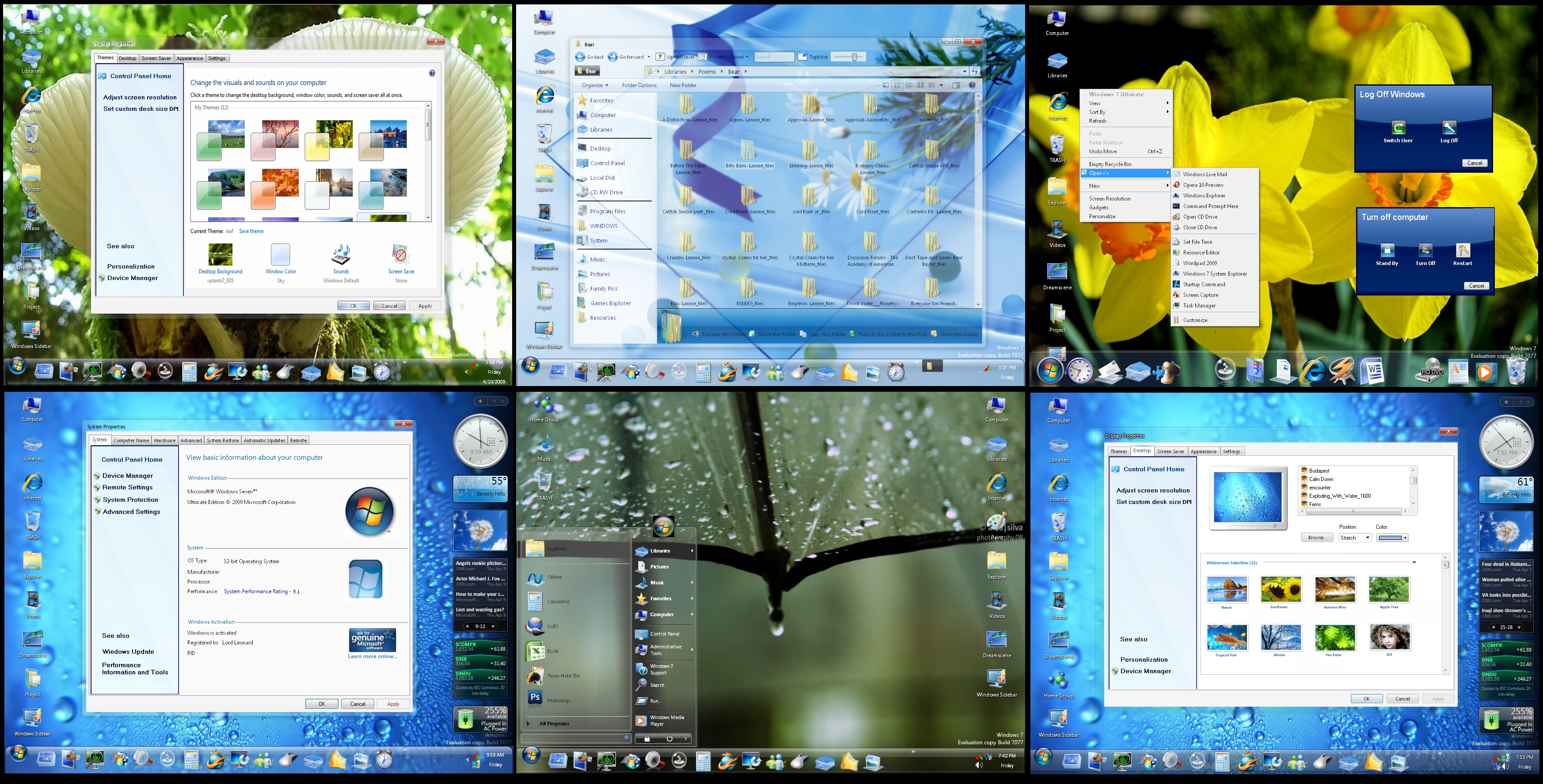Open the Color swatch picker

(1393, 538)
